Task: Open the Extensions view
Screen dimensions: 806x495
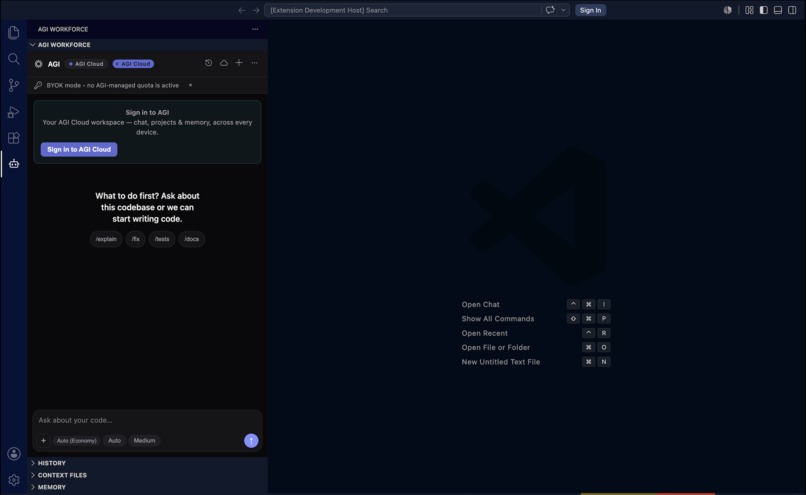Action: pyautogui.click(x=14, y=138)
